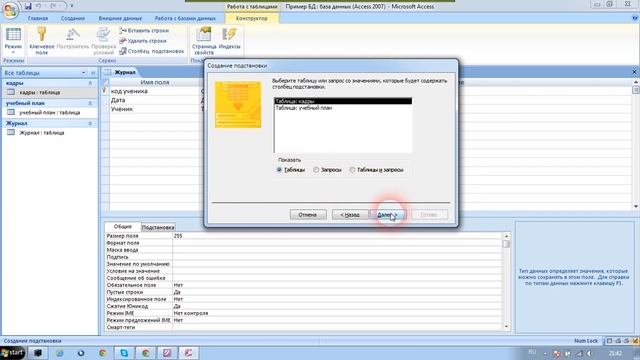Select the Таблицы radio button

[280, 170]
